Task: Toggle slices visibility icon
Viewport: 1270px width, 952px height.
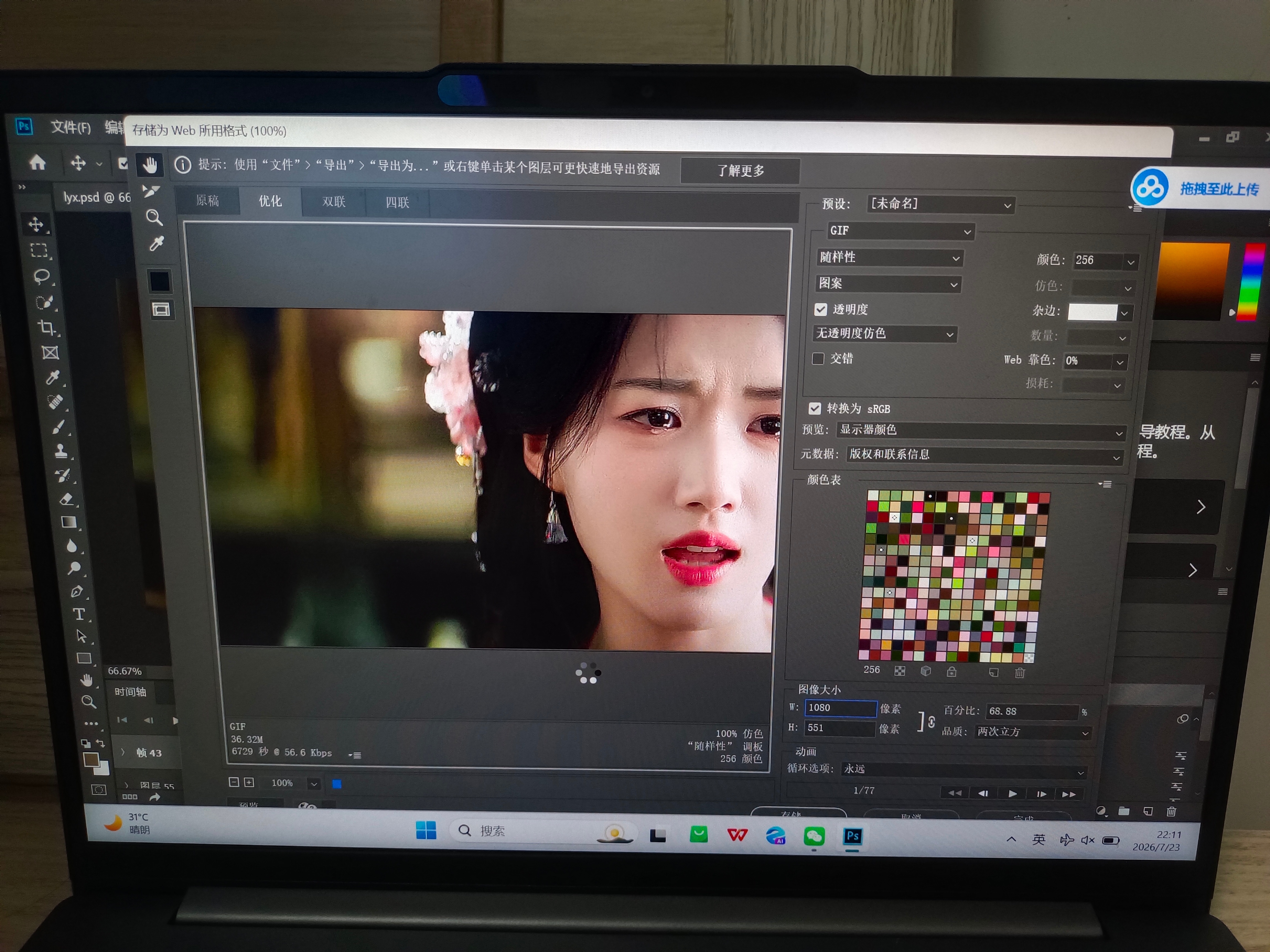Action: (x=161, y=310)
